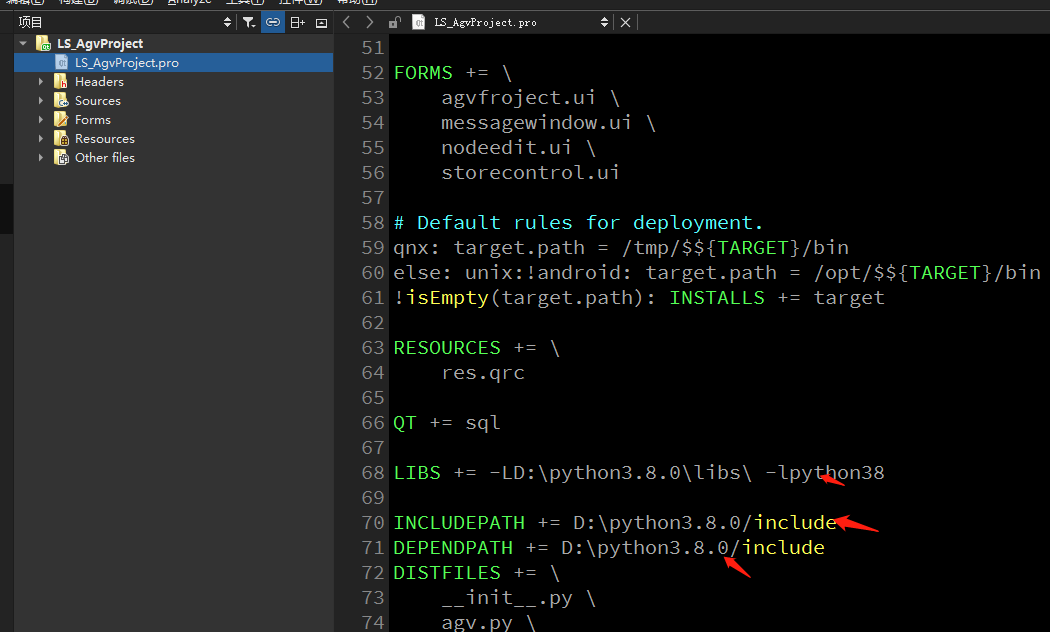Select the Other files label
This screenshot has width=1050, height=632.
click(104, 158)
